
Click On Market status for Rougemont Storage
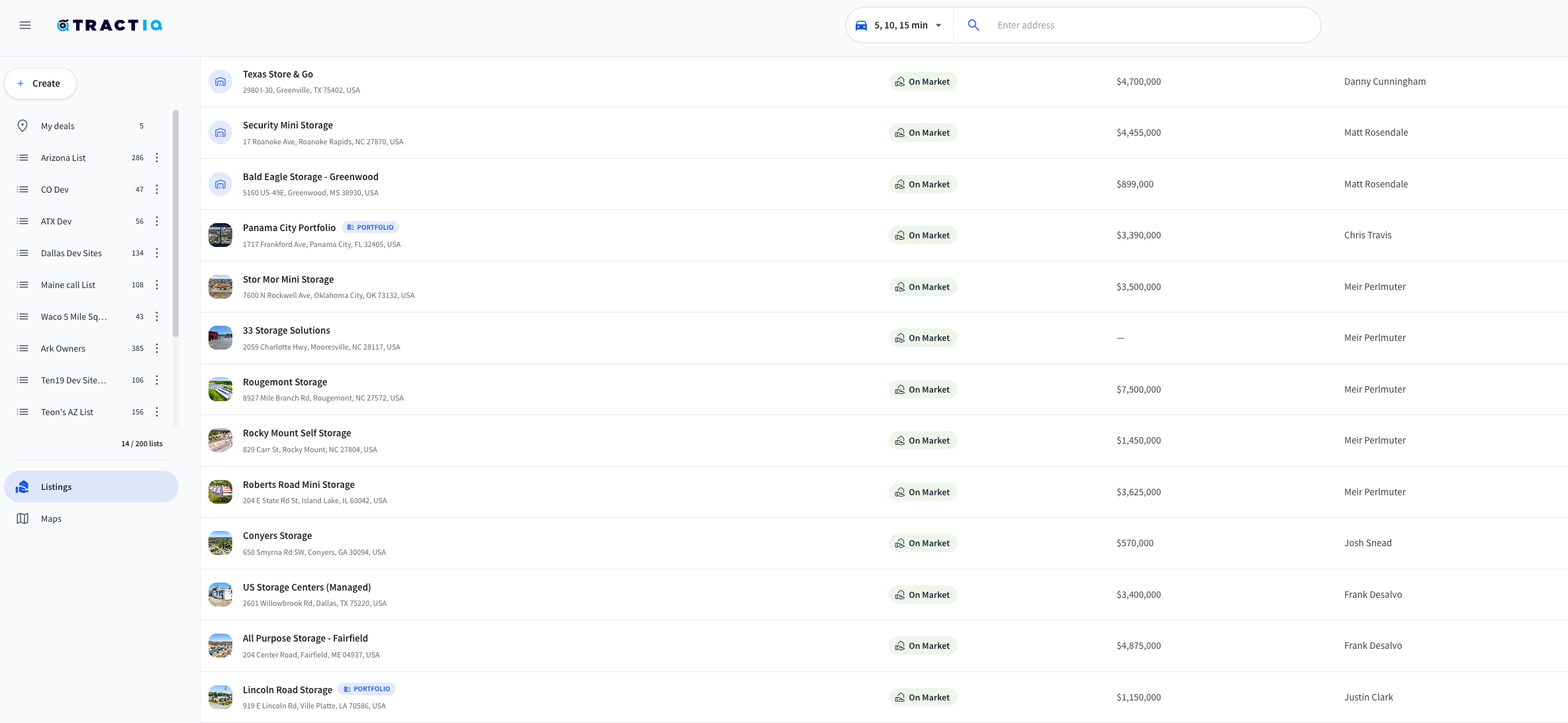(x=923, y=389)
